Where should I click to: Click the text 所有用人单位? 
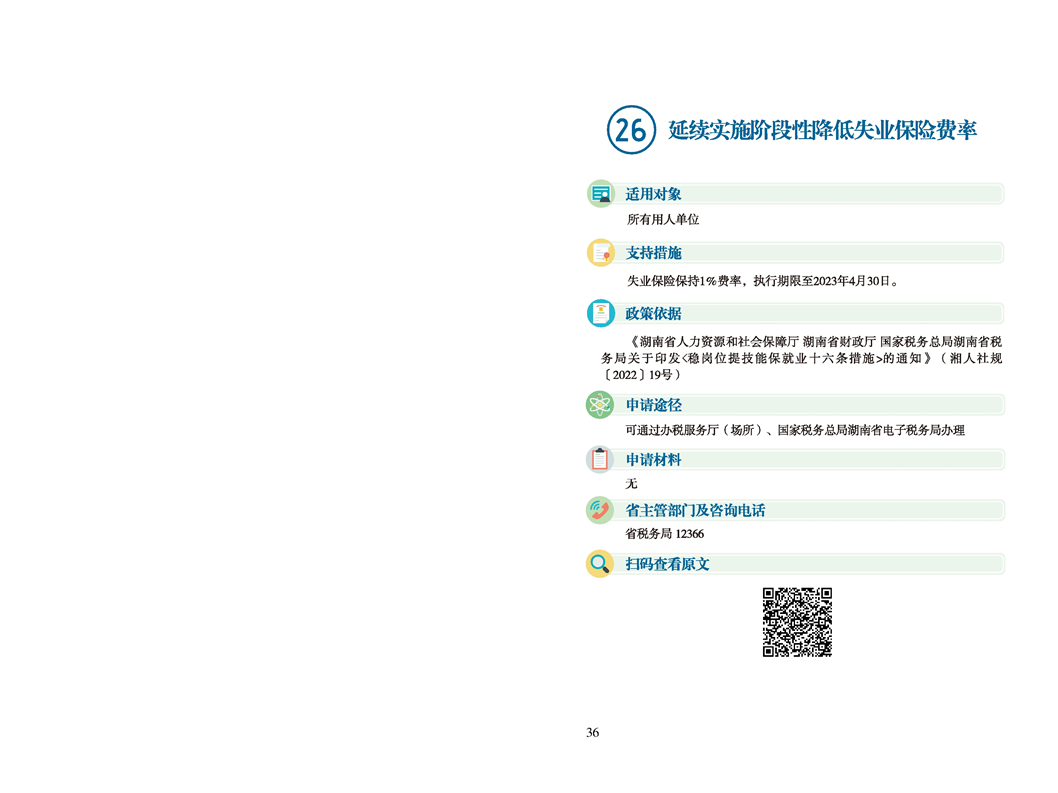click(663, 219)
